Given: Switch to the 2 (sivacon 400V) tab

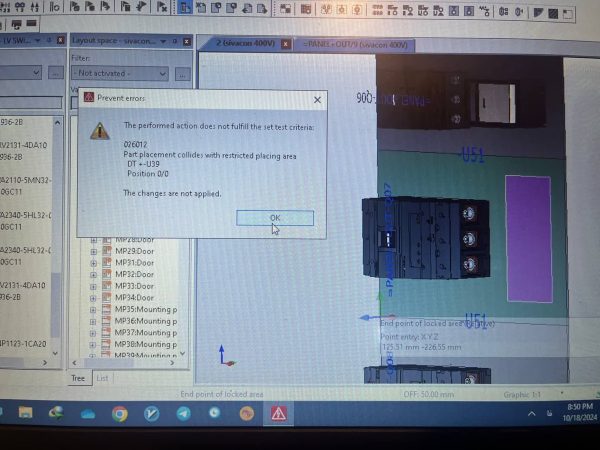Looking at the screenshot, I should [x=245, y=43].
